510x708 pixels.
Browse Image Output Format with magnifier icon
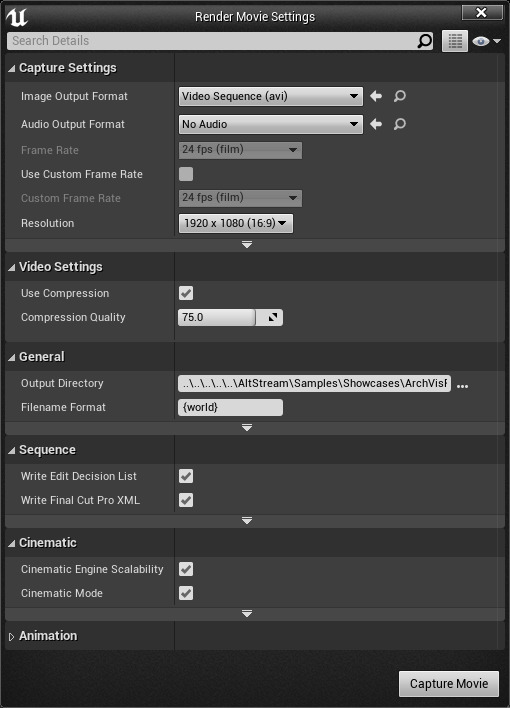pos(399,96)
